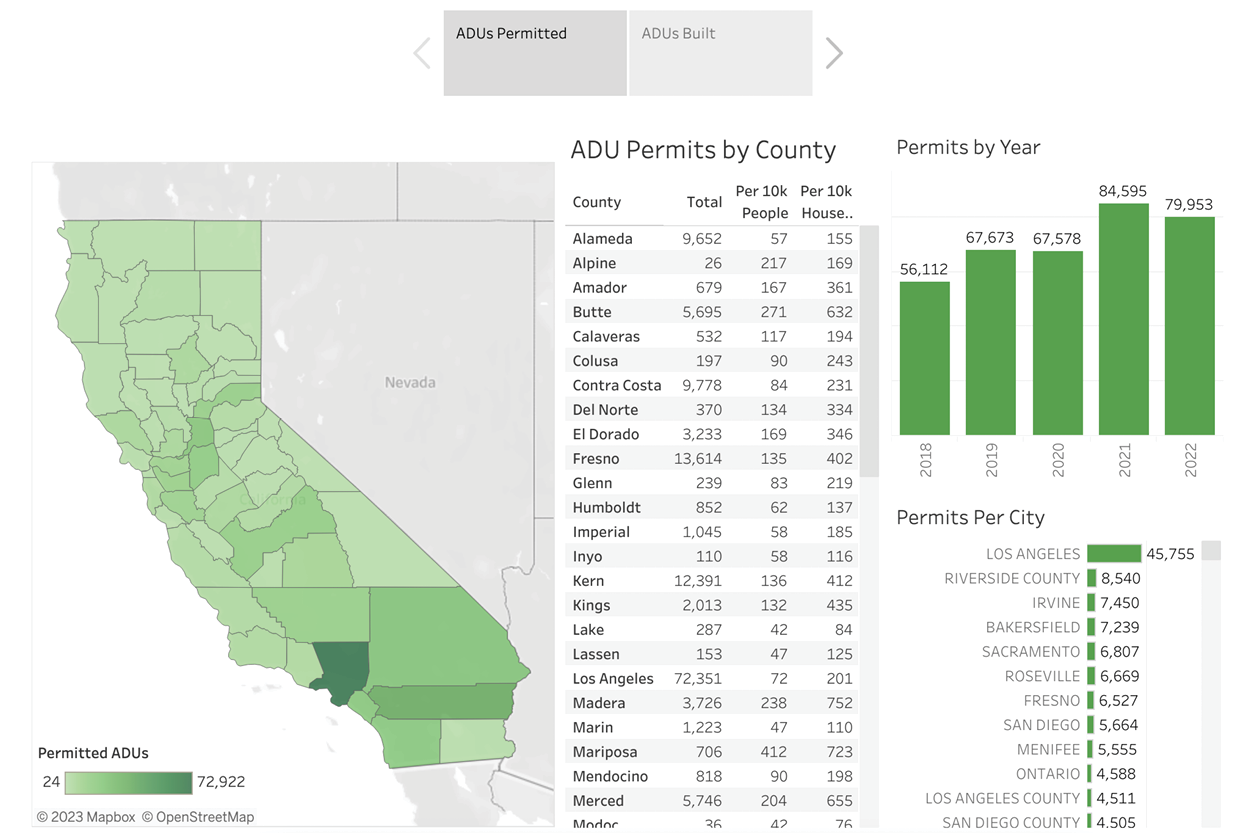
Task: Click the Permitted ADUs color gradient legend
Action: click(x=128, y=782)
